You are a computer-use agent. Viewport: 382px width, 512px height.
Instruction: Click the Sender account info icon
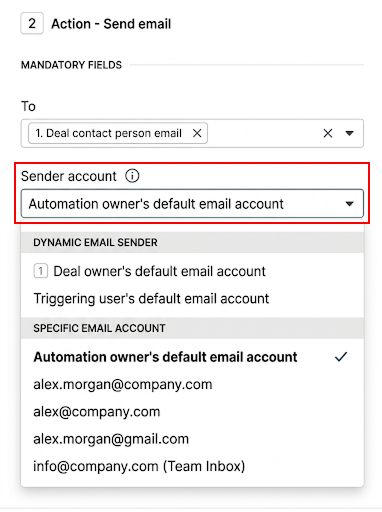tap(132, 176)
